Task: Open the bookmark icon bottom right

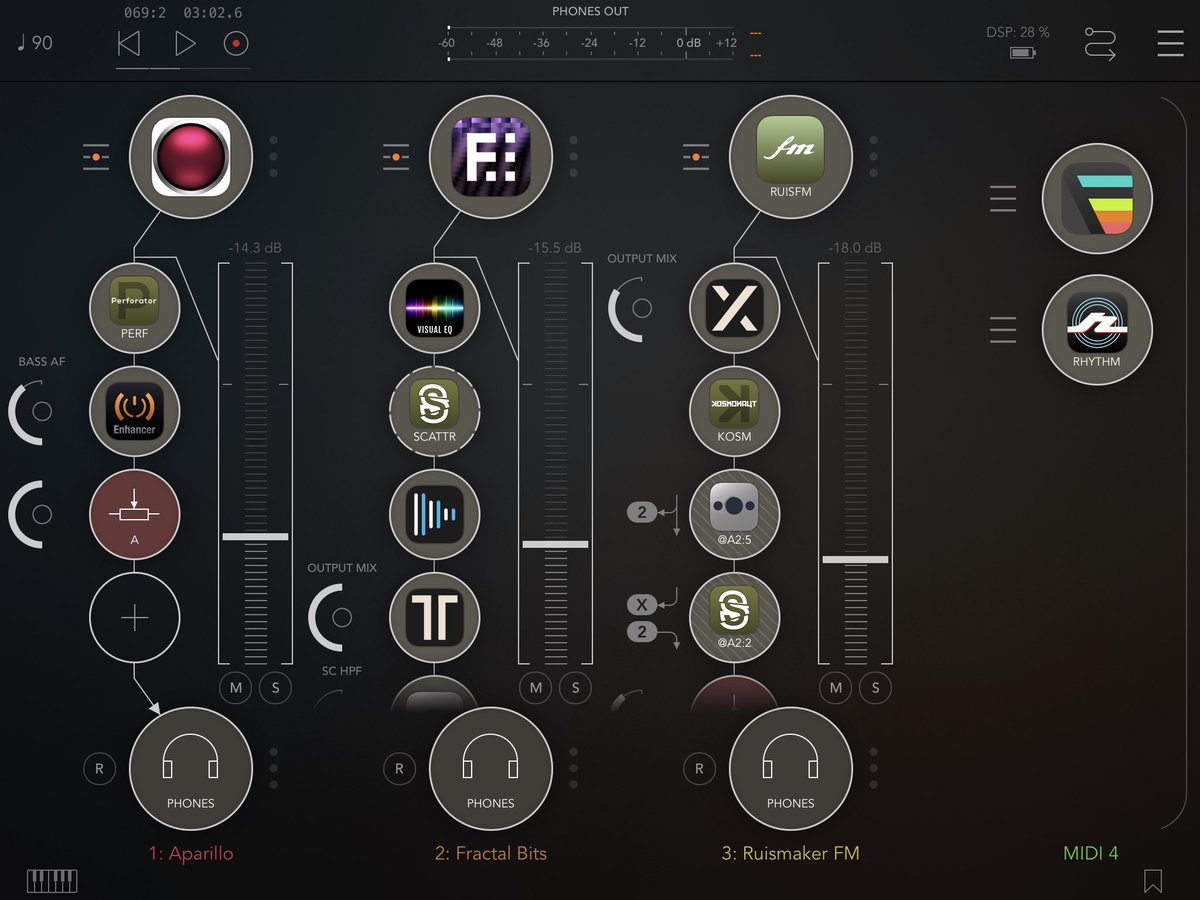Action: click(1153, 881)
